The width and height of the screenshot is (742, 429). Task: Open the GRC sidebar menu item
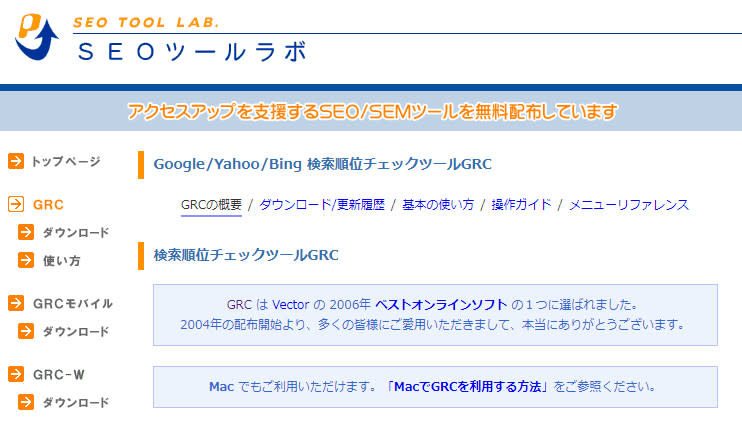(48, 205)
